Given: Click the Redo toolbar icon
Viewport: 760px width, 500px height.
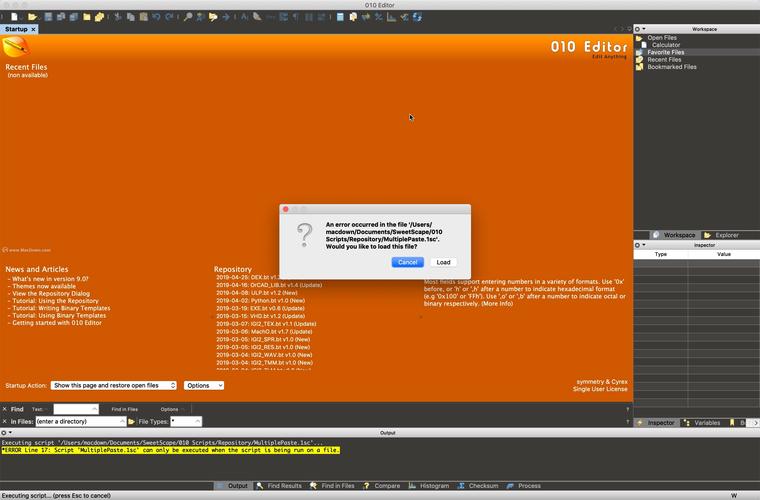Looking at the screenshot, I should 169,17.
